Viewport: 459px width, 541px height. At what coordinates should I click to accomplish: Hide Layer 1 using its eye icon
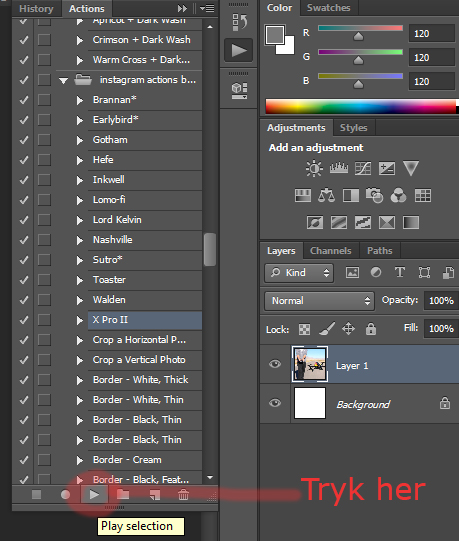point(275,364)
